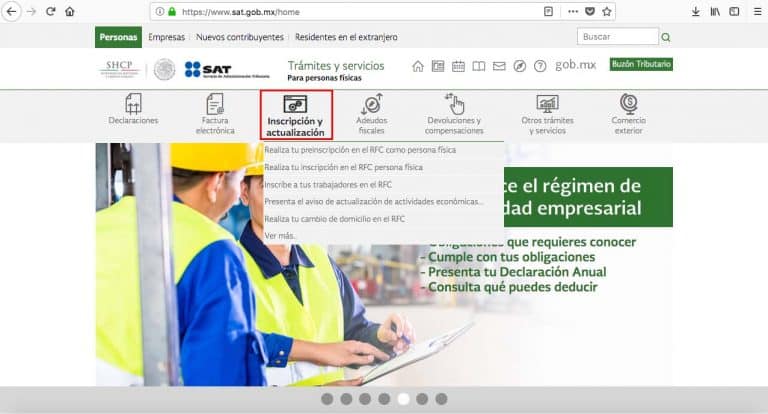Click the SAT home icon in header
768x414 pixels.
(418, 67)
